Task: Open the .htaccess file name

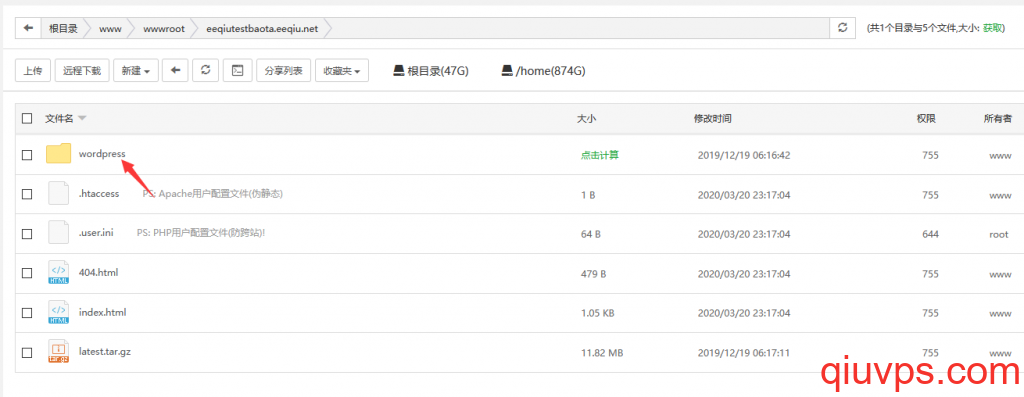Action: [99, 193]
